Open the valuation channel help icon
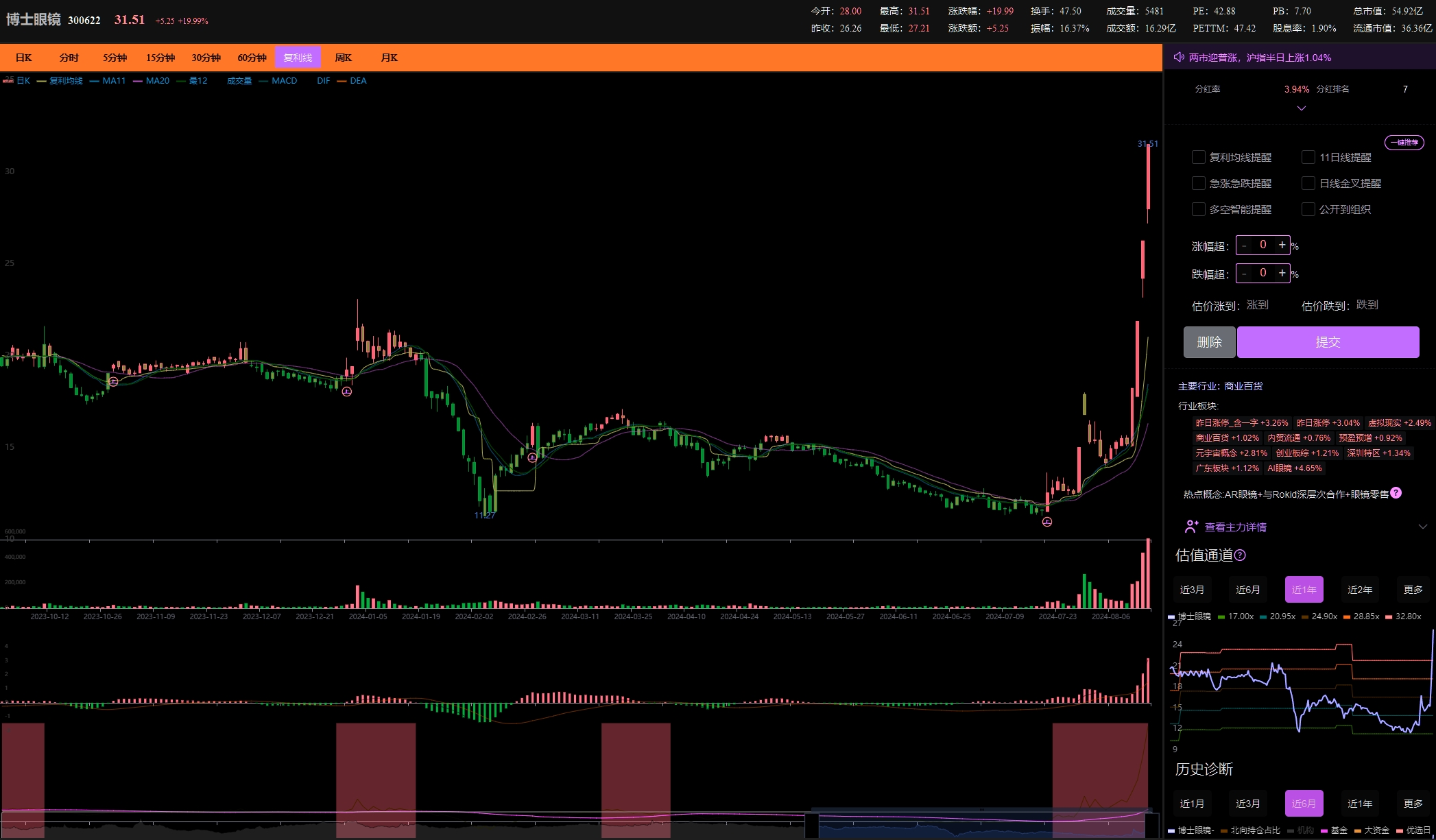 point(1240,555)
